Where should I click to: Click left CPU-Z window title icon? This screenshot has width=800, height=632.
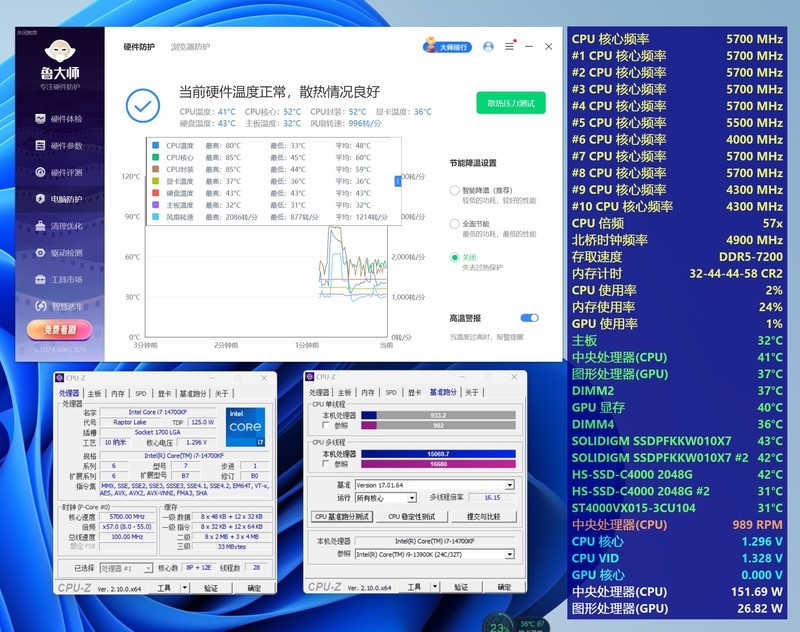click(60, 378)
